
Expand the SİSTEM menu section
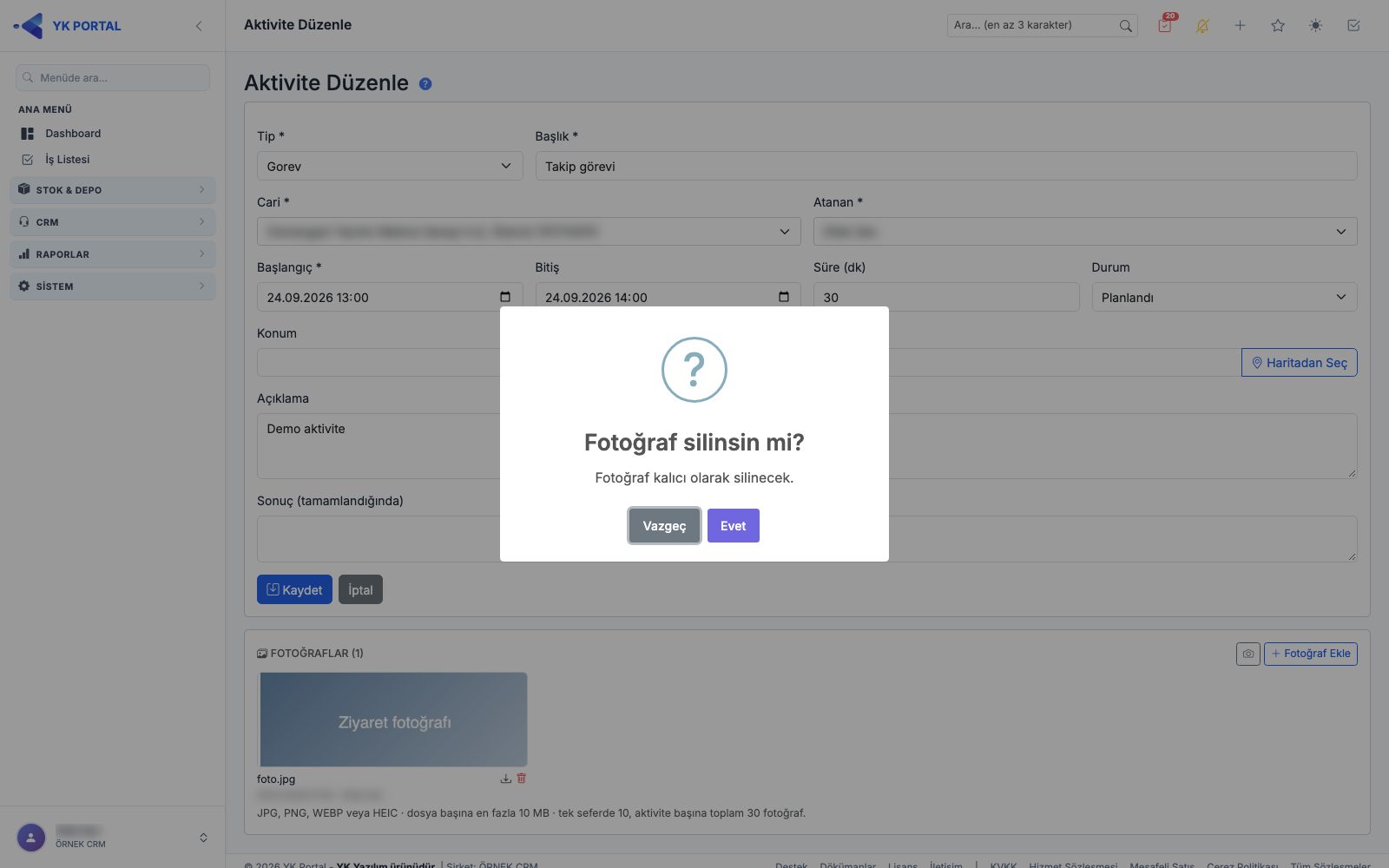[x=113, y=286]
